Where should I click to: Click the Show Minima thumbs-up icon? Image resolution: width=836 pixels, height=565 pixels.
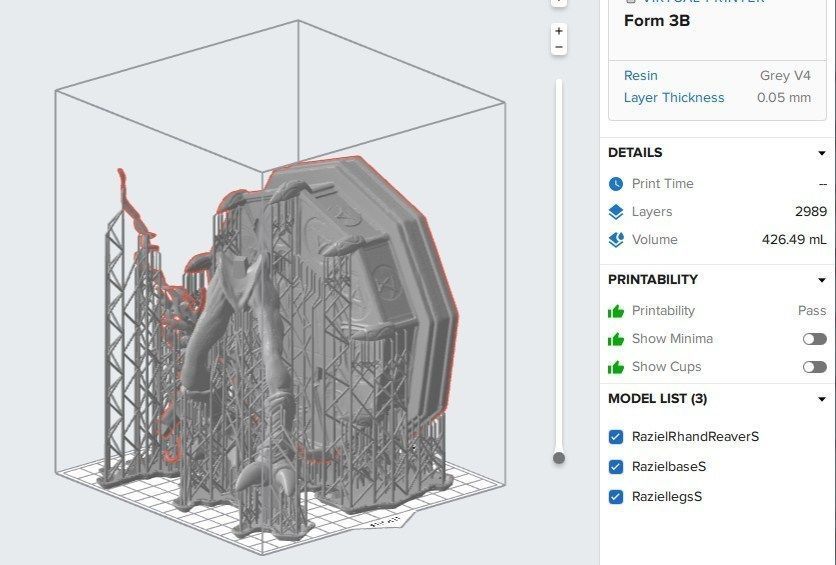coord(616,339)
